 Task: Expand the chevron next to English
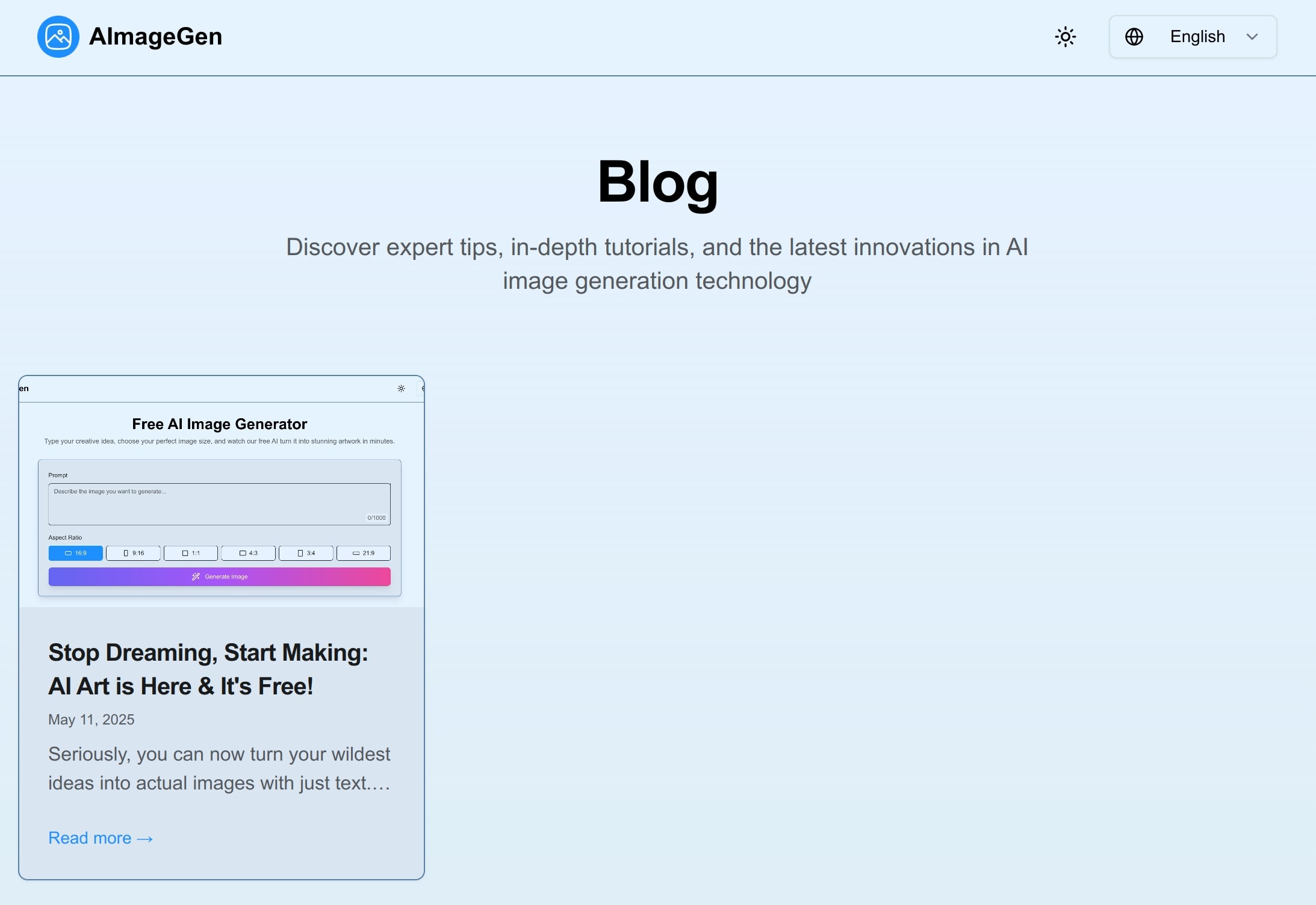(1251, 37)
